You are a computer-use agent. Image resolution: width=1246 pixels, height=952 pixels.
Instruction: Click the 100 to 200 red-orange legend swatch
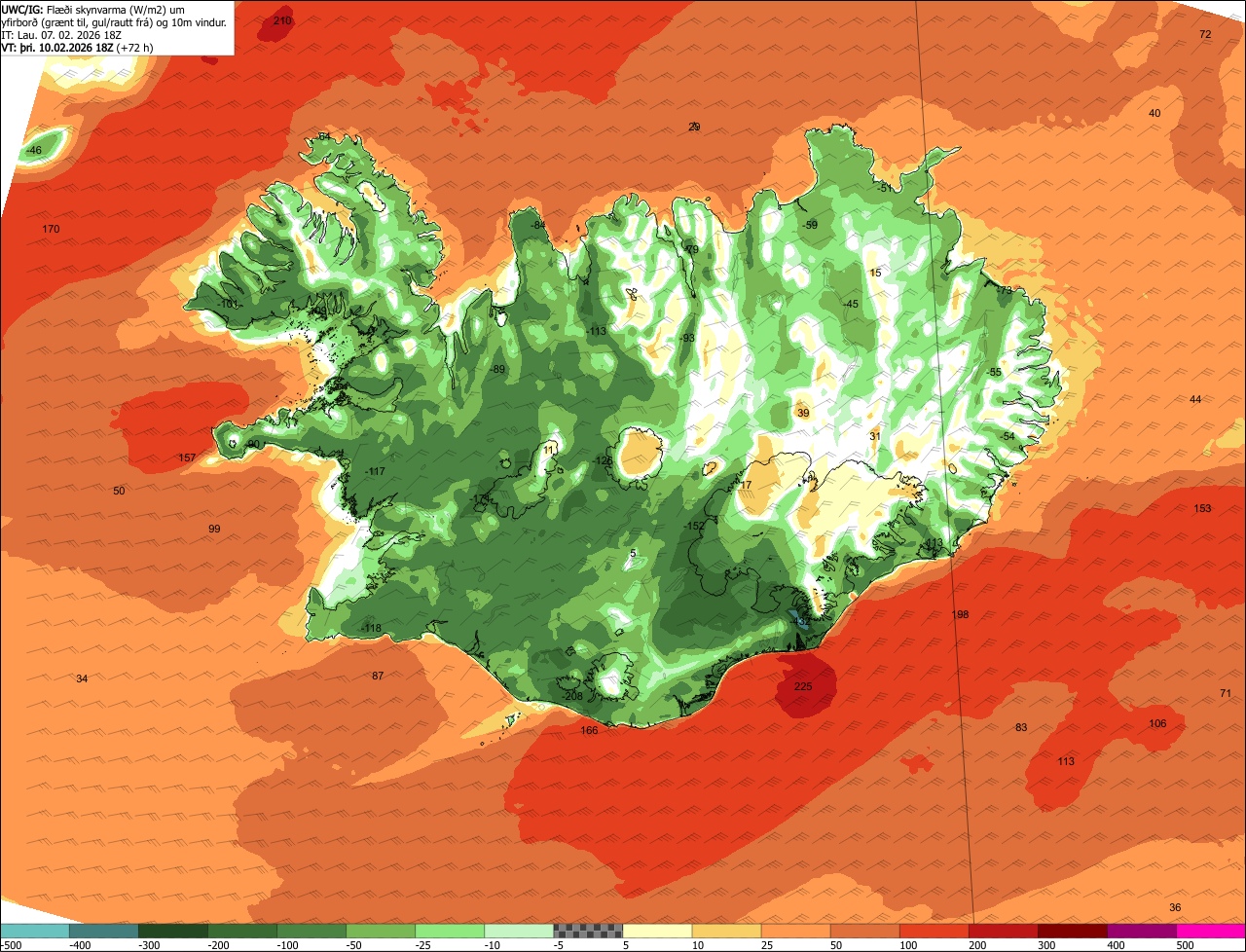pyautogui.click(x=934, y=931)
